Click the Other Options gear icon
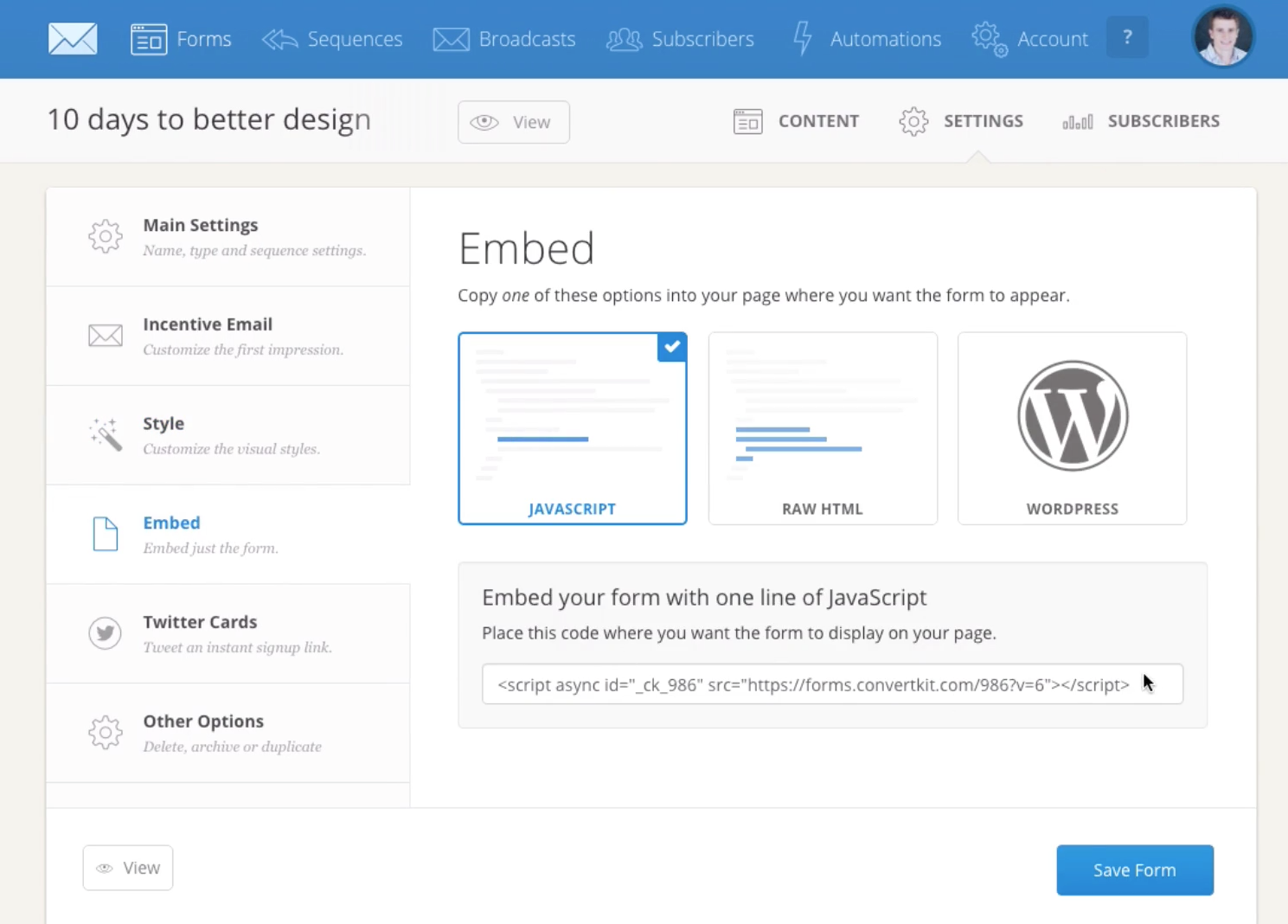The width and height of the screenshot is (1288, 924). click(106, 733)
